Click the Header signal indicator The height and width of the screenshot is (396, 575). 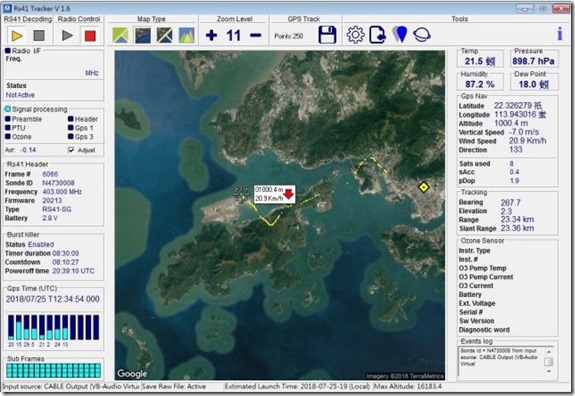point(71,119)
